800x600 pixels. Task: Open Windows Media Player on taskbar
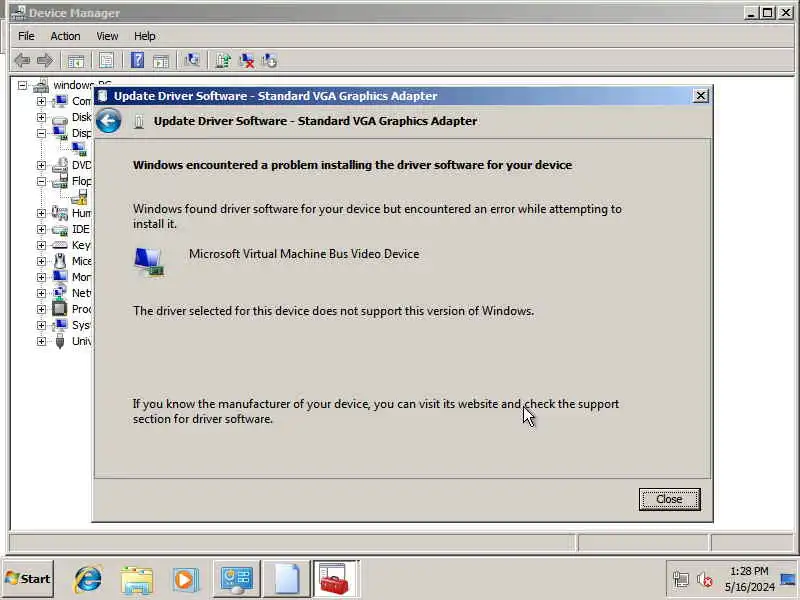click(185, 580)
